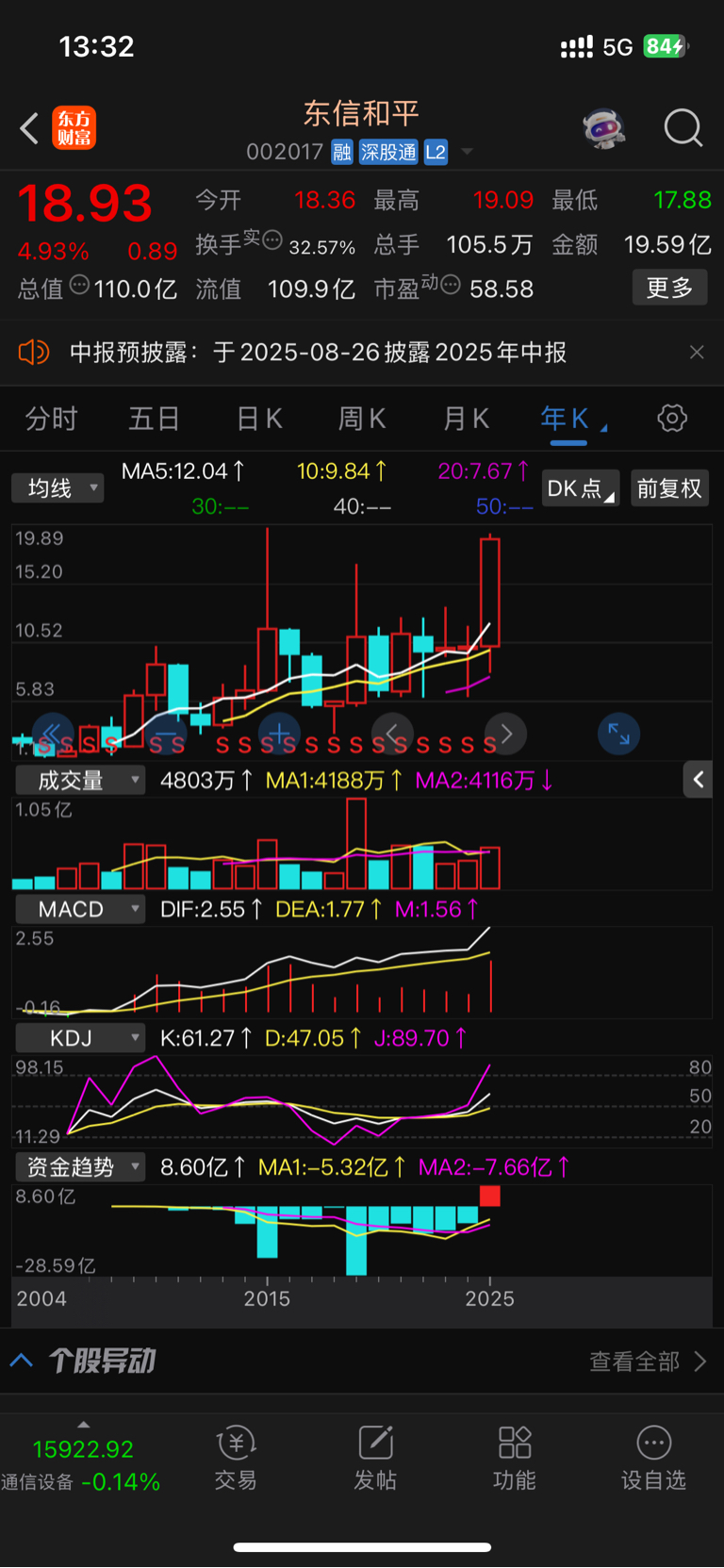Open chart settings gear icon

672,418
